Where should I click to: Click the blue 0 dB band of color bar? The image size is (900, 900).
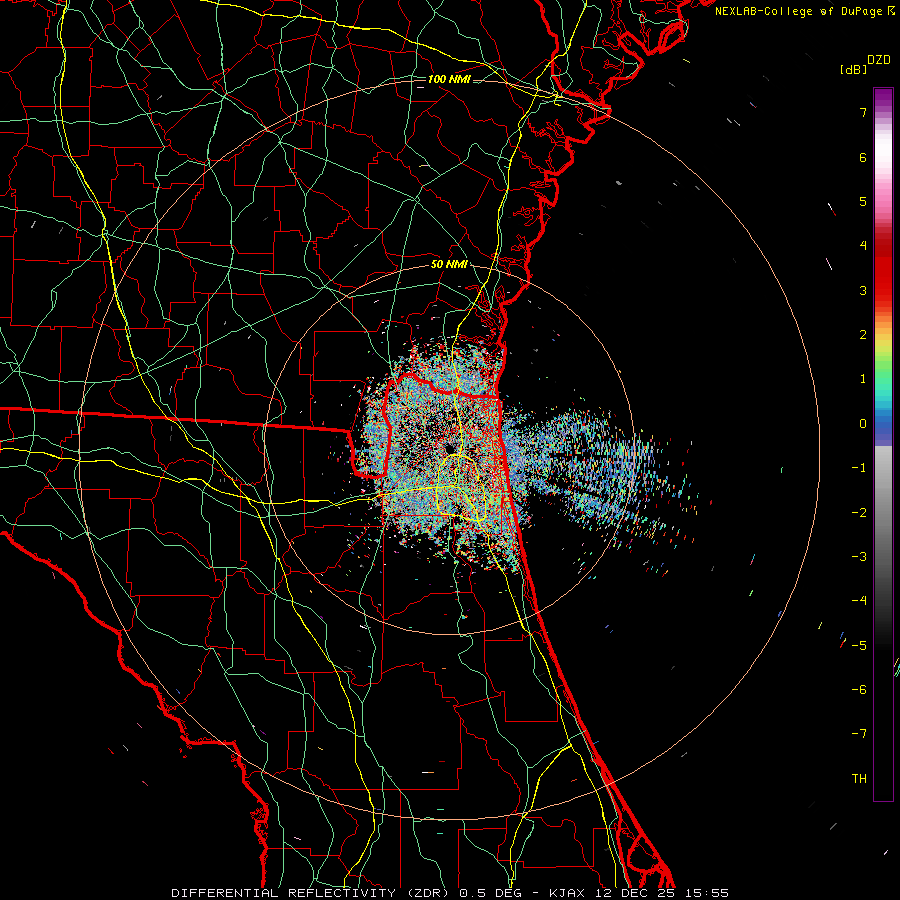click(883, 424)
